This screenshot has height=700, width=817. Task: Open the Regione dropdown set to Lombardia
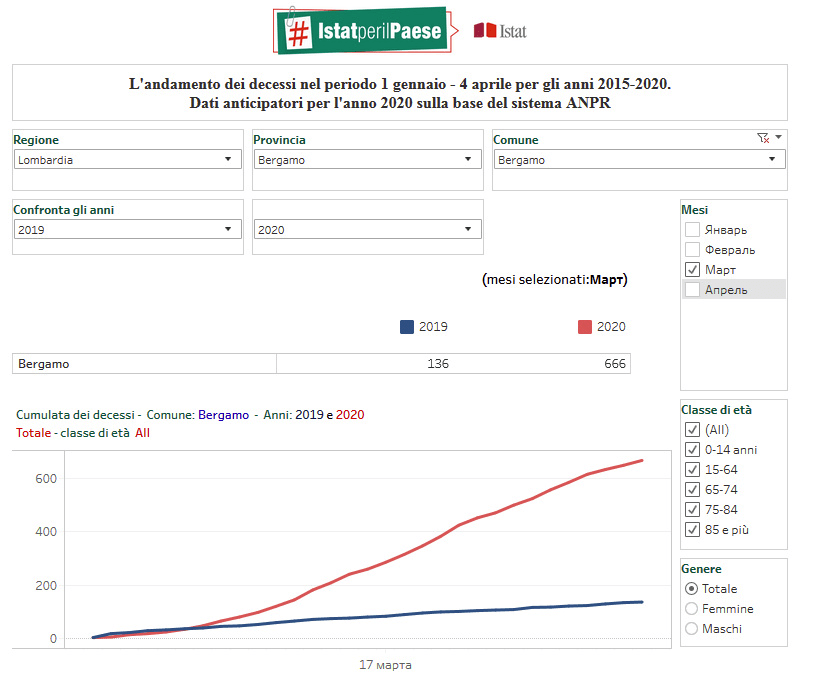pyautogui.click(x=128, y=160)
